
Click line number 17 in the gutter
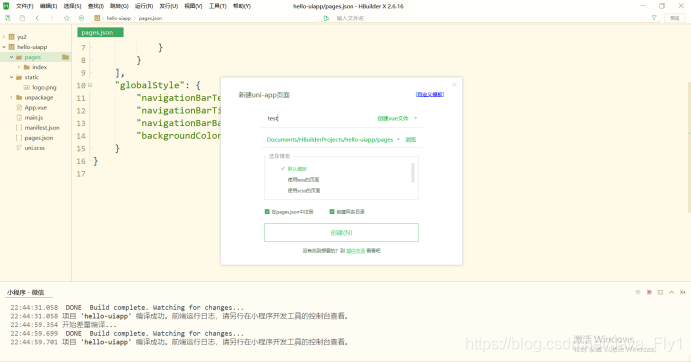[x=81, y=174]
